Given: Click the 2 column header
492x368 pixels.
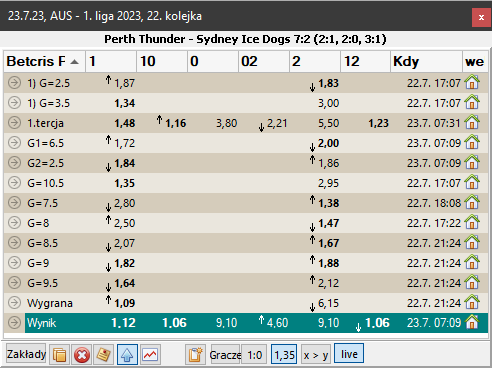Looking at the screenshot, I should click(315, 61).
